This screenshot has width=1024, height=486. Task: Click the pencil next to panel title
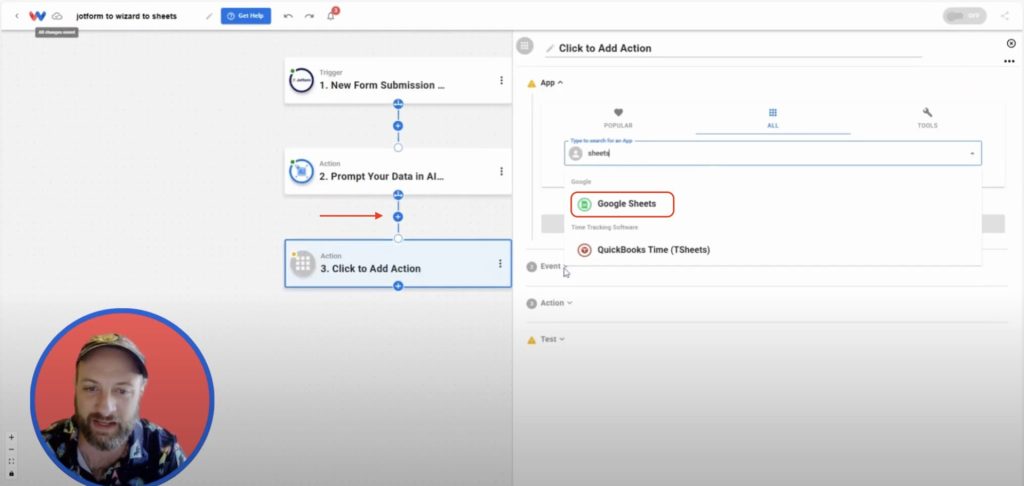coord(550,48)
